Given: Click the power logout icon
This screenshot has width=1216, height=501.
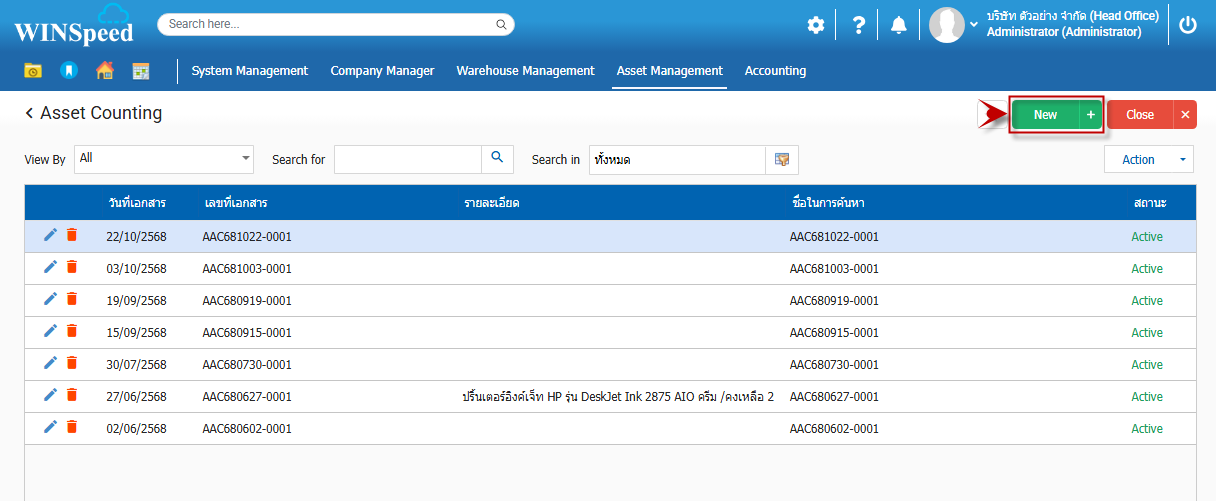Looking at the screenshot, I should pyautogui.click(x=1188, y=25).
